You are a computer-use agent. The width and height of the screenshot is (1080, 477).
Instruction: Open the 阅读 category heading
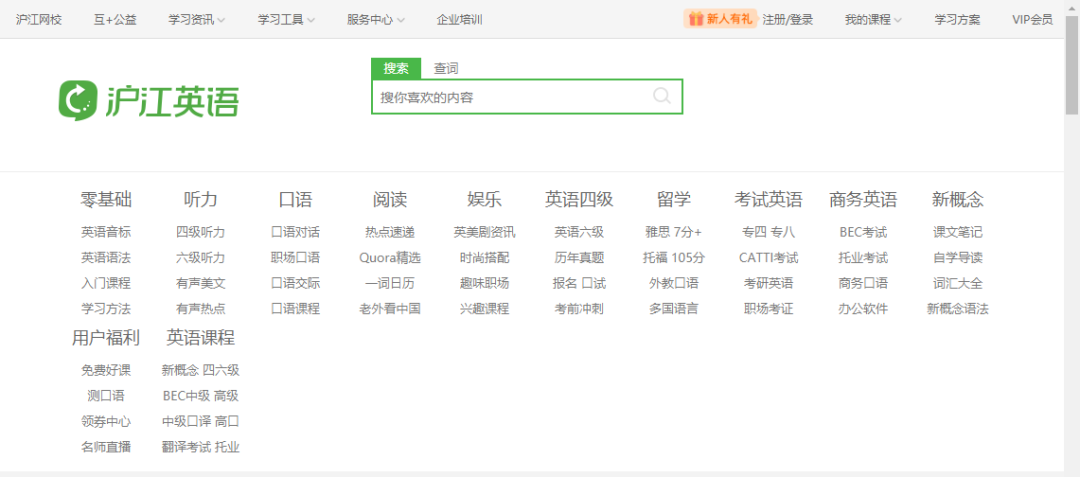[390, 200]
